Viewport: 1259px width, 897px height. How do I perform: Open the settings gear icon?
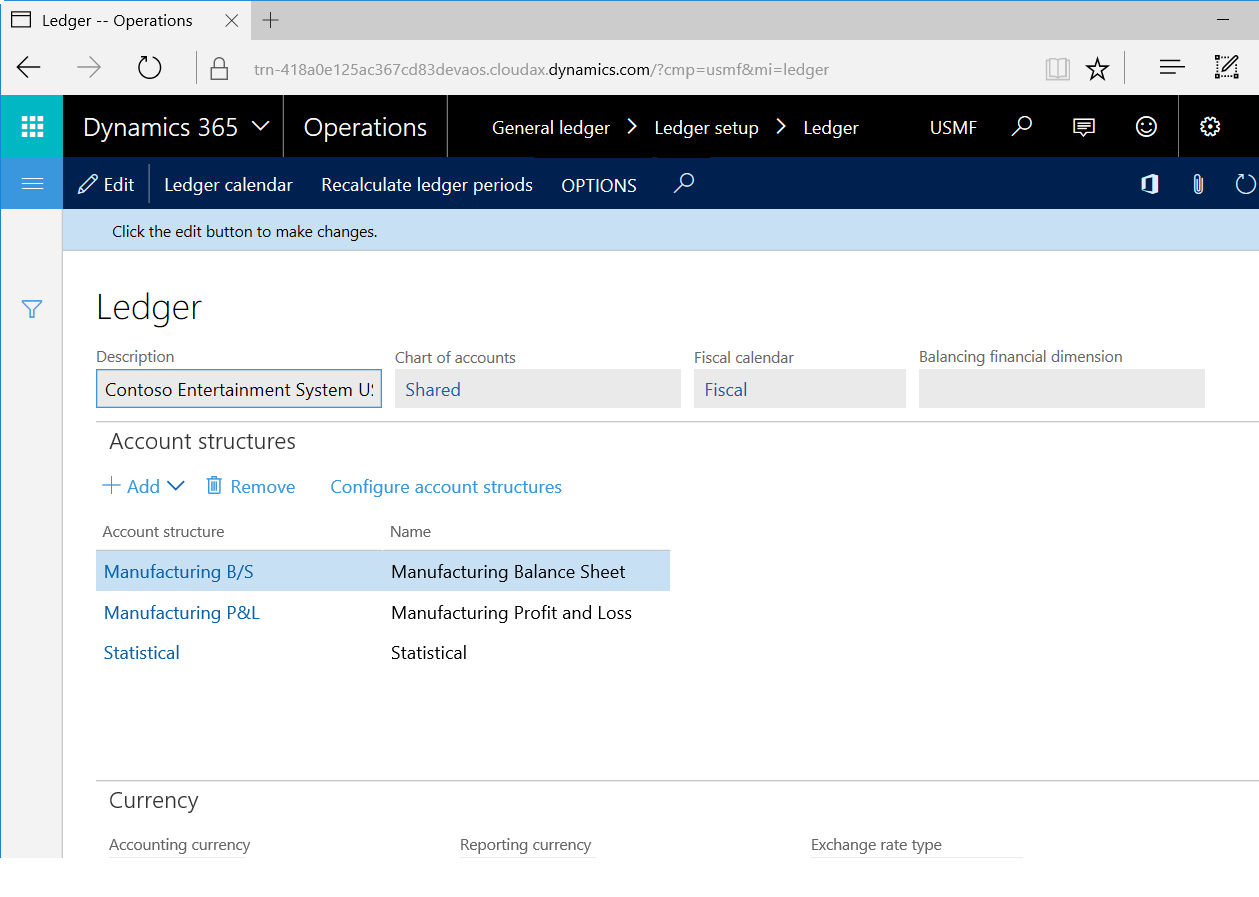[x=1210, y=126]
